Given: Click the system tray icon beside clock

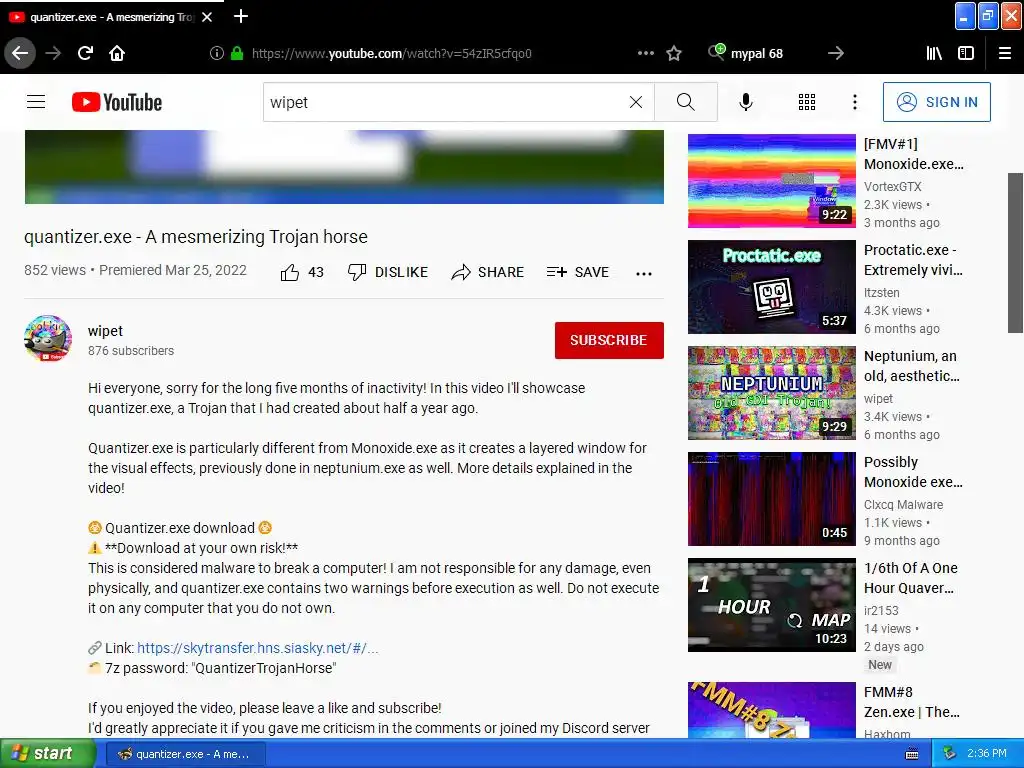Looking at the screenshot, I should point(950,754).
